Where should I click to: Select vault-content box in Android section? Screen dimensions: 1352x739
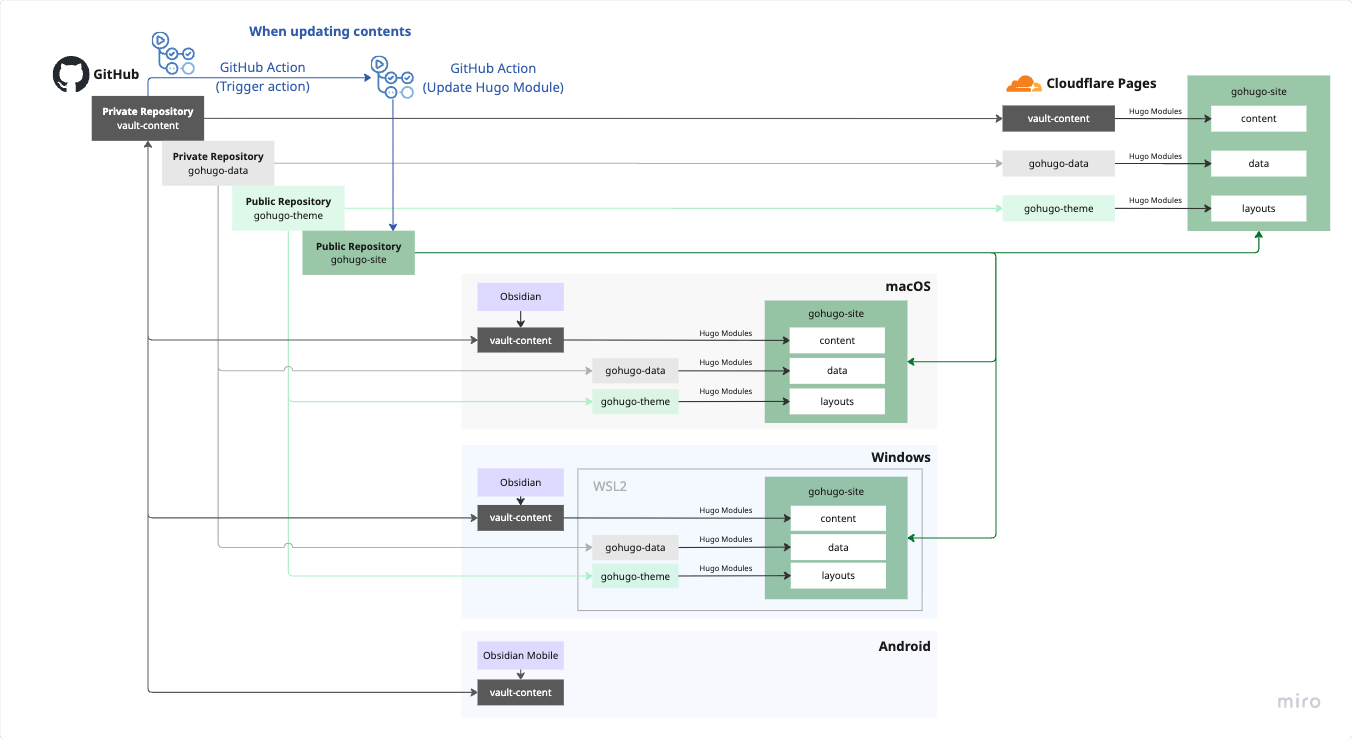[520, 692]
